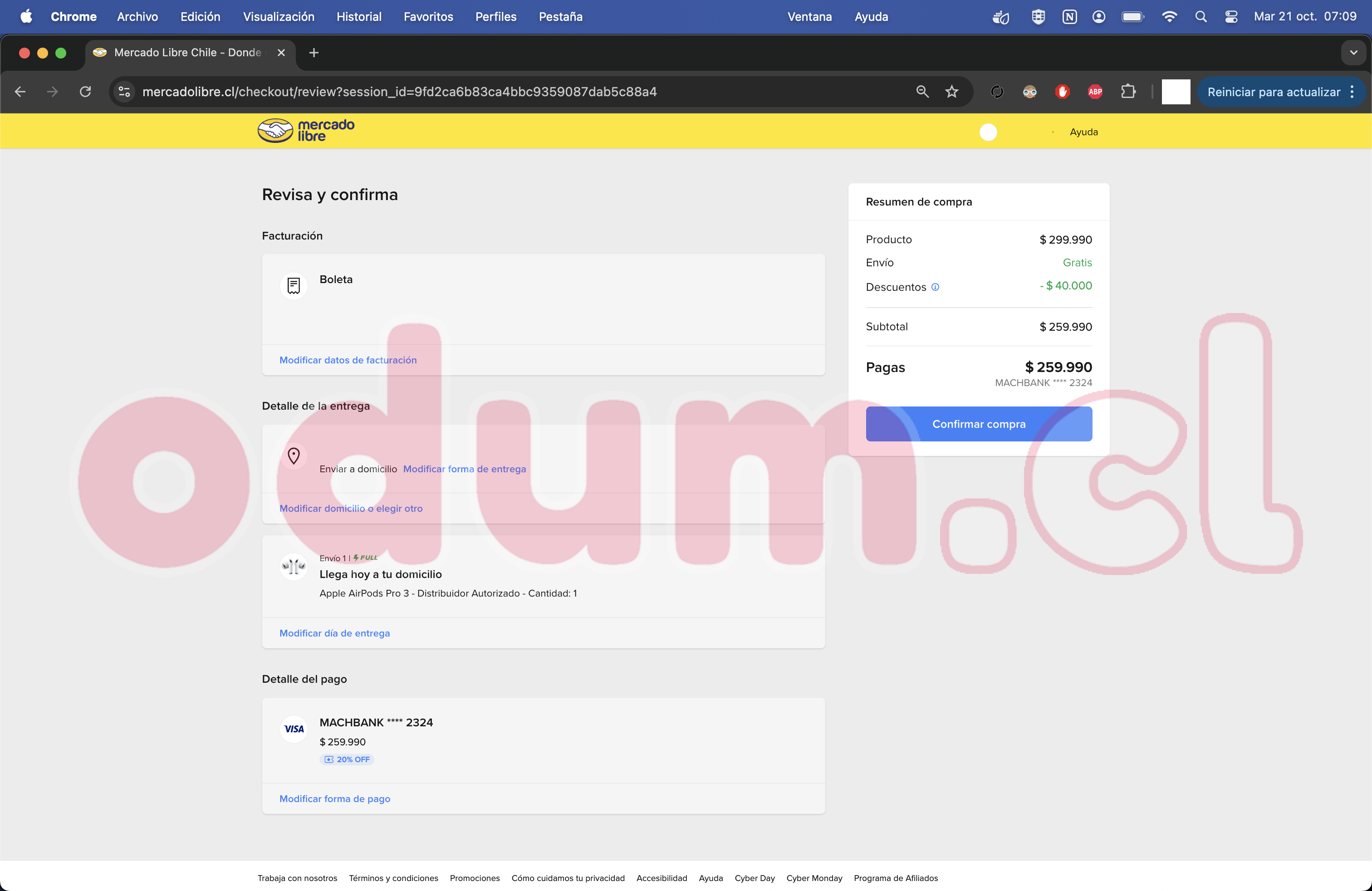Open a new tab with plus button
Viewport: 1372px width, 891px height.
point(314,53)
